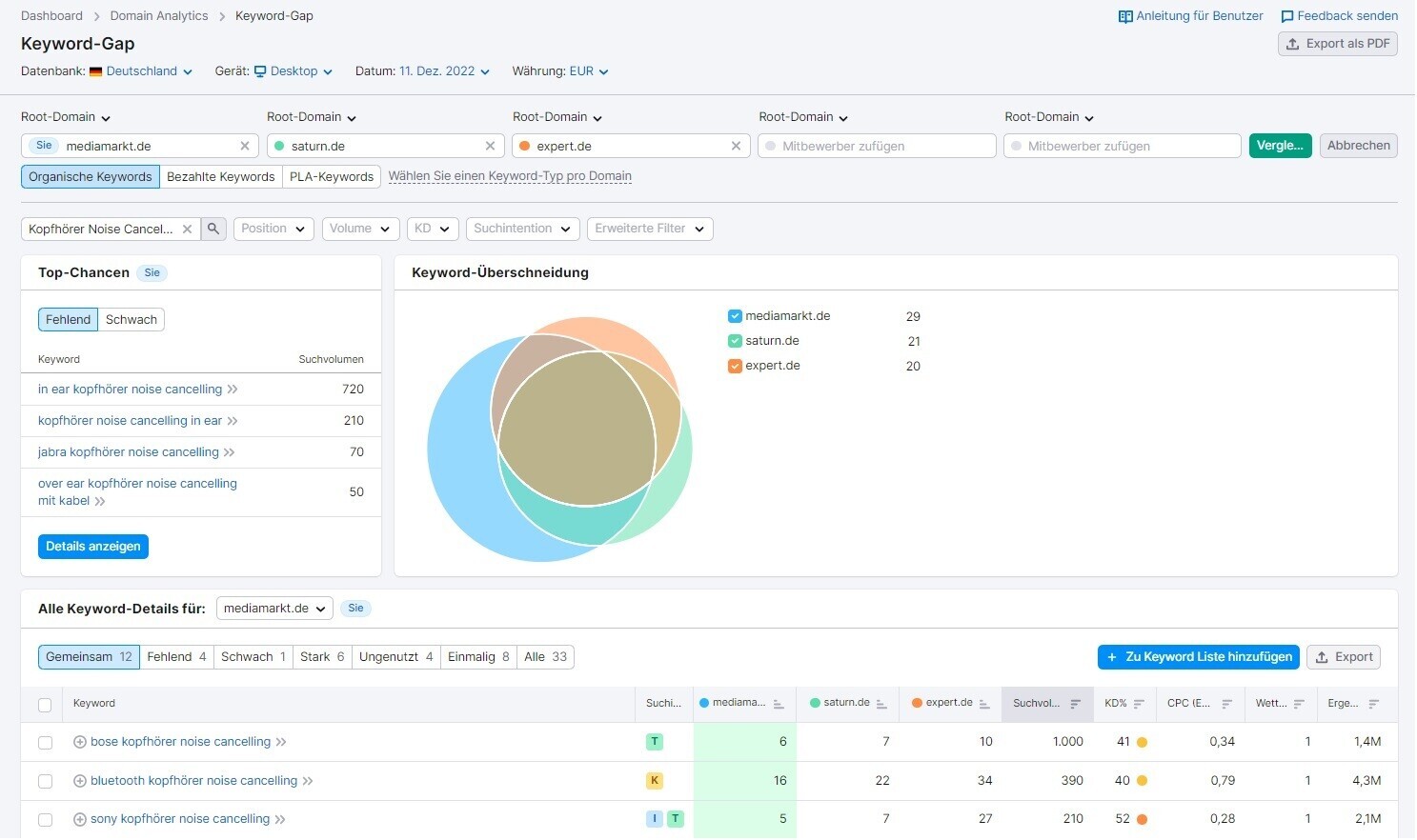Uncheck mediamarkt.de in the overlap legend
The width and height of the screenshot is (1417, 840).
pyautogui.click(x=735, y=317)
